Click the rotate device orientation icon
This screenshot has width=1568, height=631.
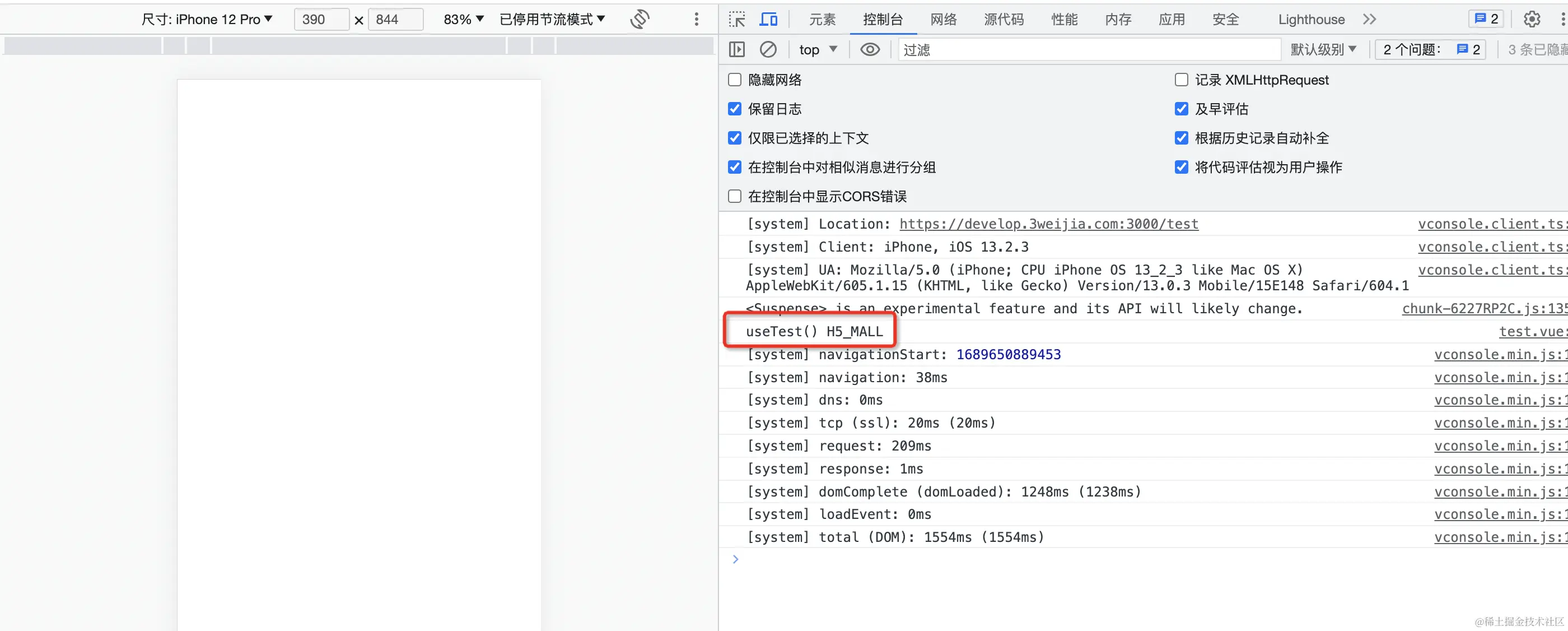(639, 20)
